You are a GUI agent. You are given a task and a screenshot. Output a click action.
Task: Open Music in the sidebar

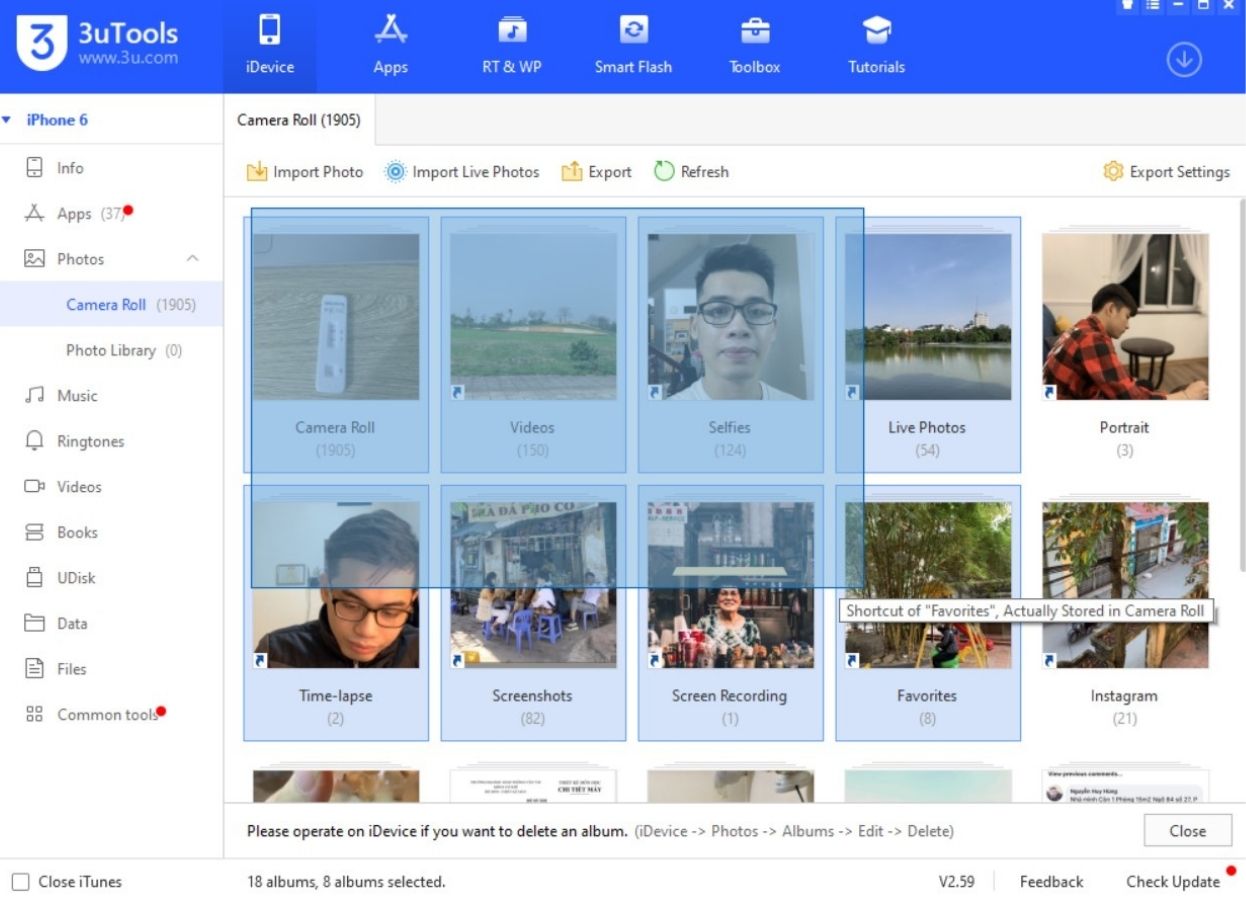pyautogui.click(x=111, y=396)
